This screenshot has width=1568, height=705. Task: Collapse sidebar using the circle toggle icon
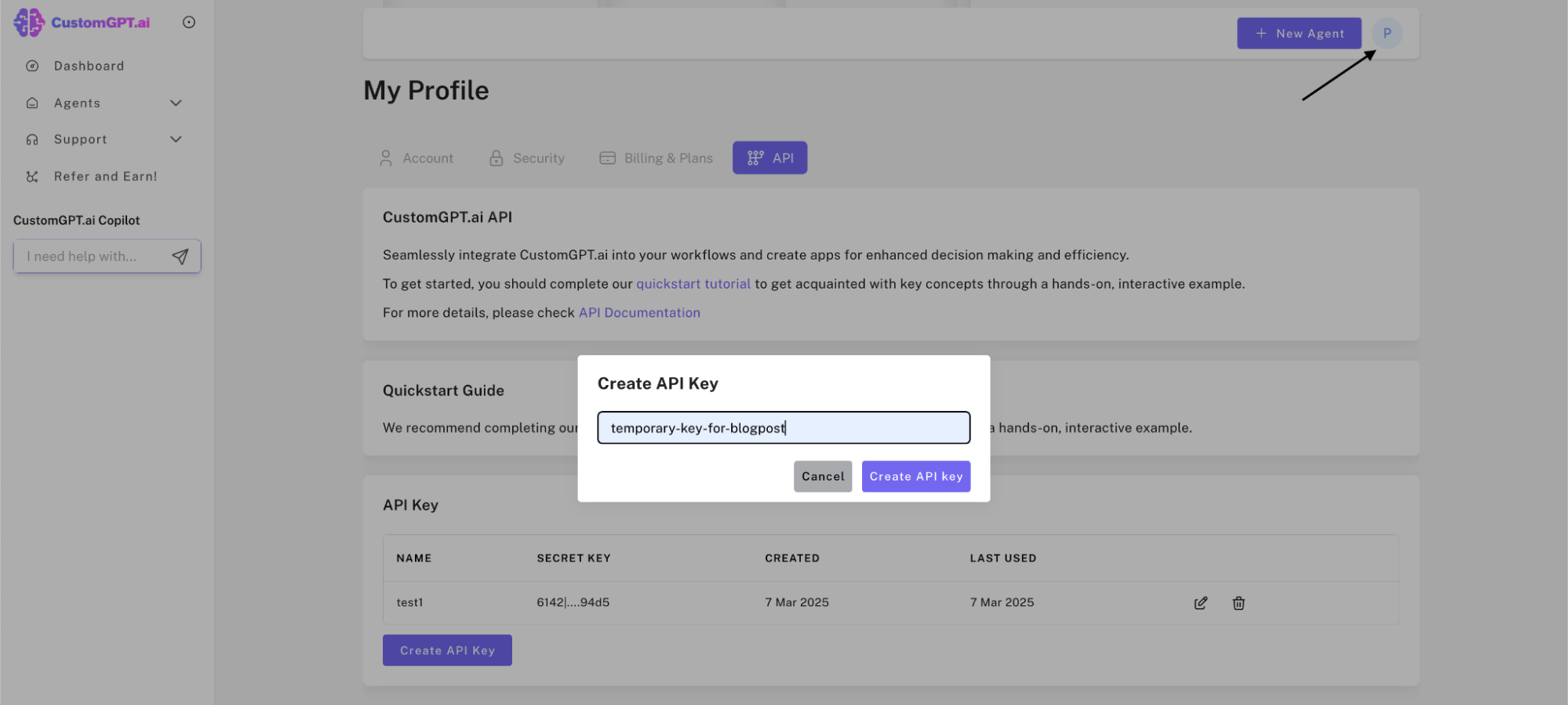189,22
